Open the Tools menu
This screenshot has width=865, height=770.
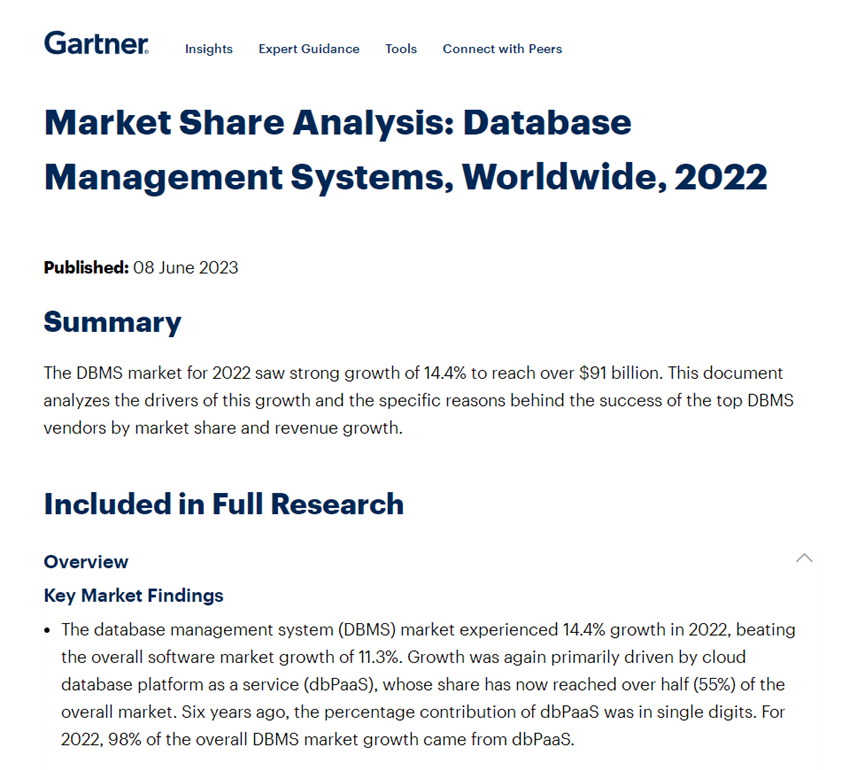[x=401, y=49]
